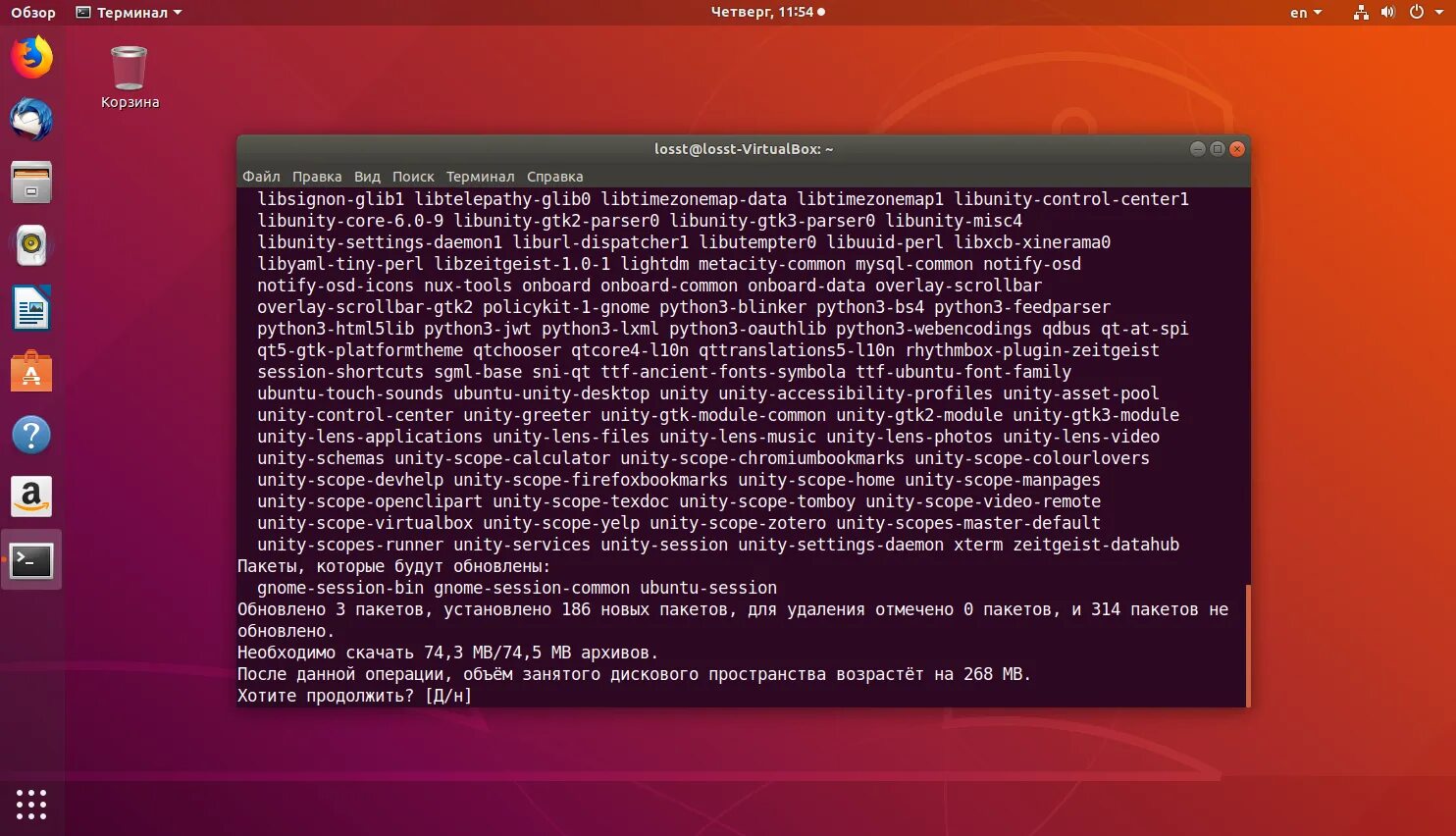1456x836 pixels.
Task: Launch Thunderbird mail from the dock
Action: pos(31,120)
